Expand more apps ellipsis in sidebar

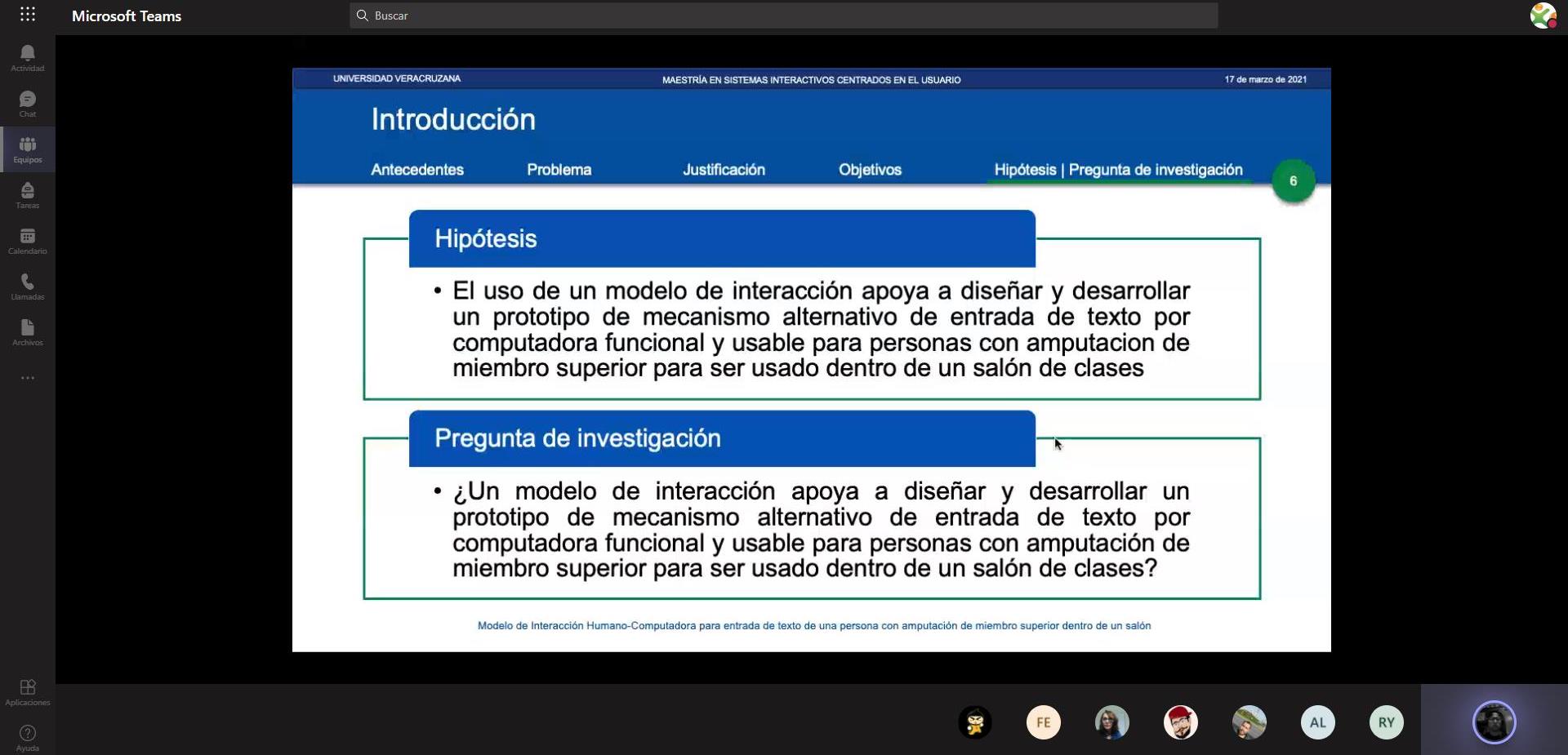pyautogui.click(x=27, y=378)
